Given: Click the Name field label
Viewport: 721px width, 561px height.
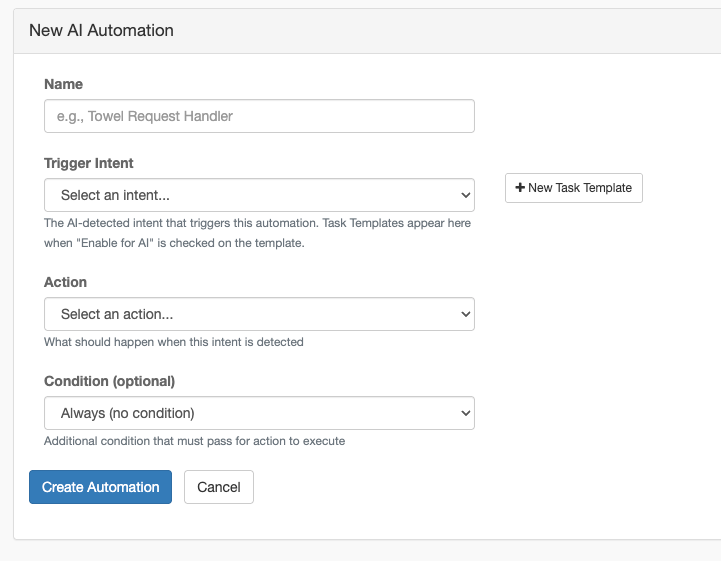Looking at the screenshot, I should coord(64,84).
